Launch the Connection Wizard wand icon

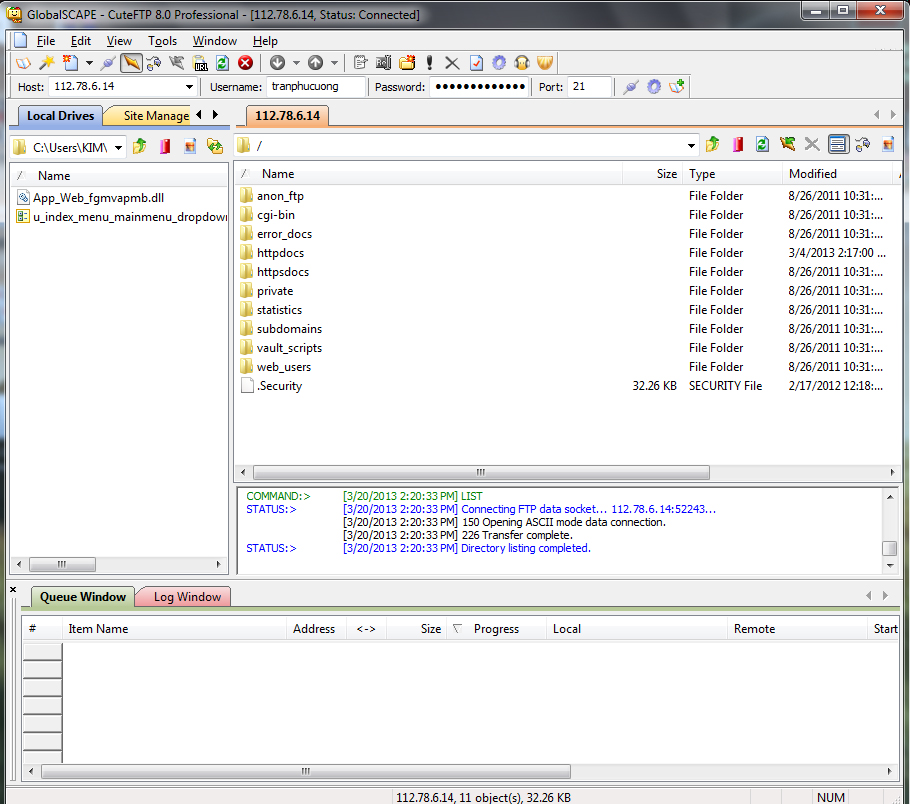coord(47,63)
